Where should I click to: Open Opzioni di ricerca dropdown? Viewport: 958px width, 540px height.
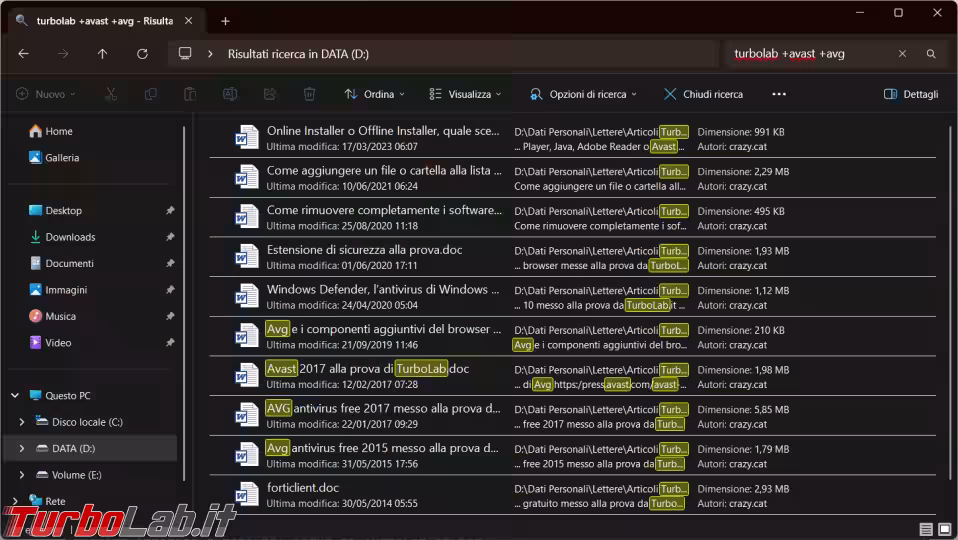tap(583, 94)
